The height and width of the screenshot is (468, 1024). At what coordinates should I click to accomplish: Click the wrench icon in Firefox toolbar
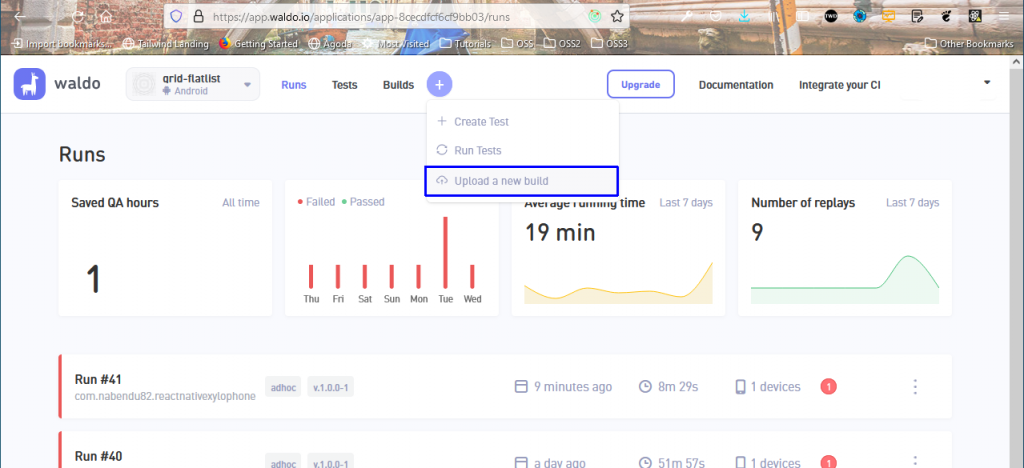click(x=686, y=17)
